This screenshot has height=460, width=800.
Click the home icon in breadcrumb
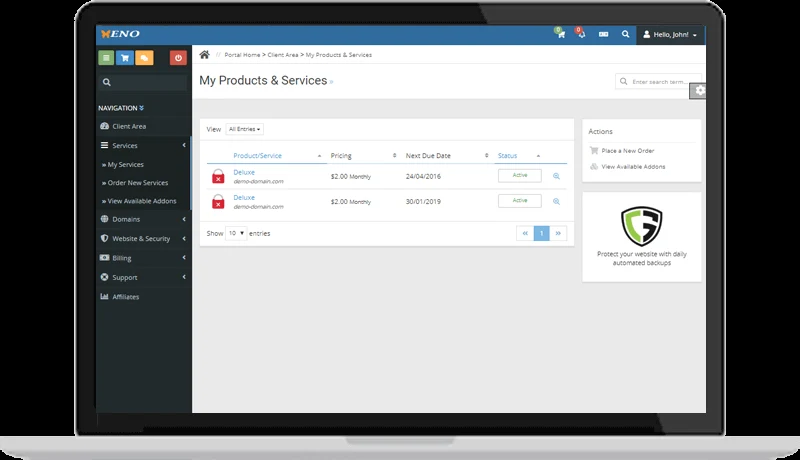205,55
